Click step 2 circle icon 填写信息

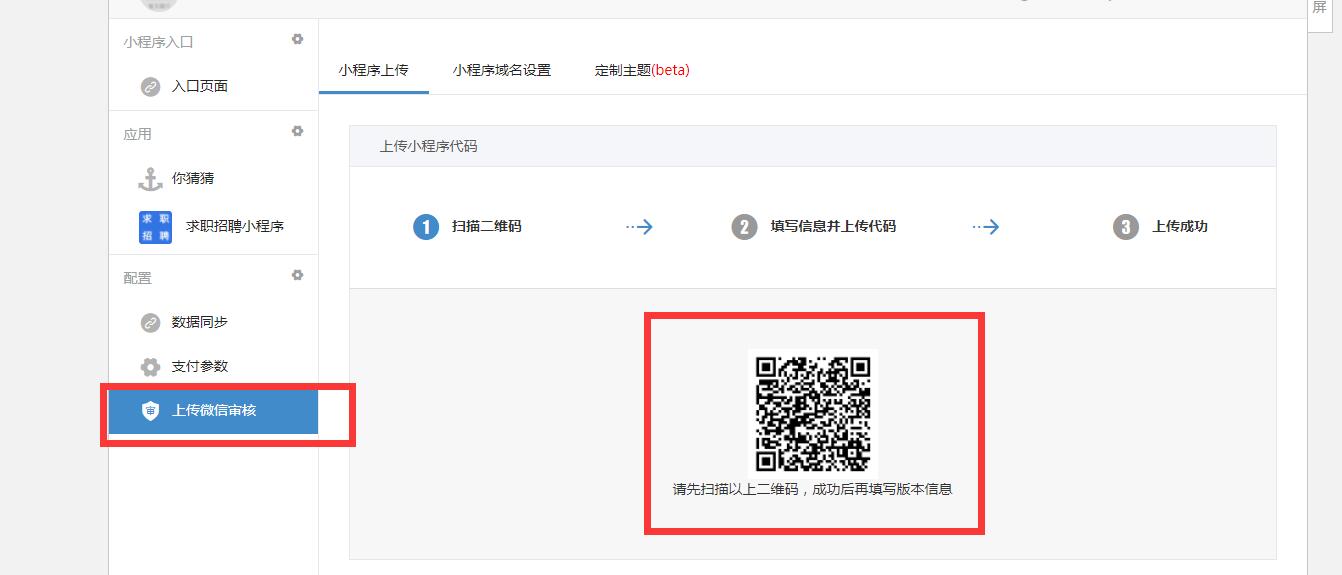[x=744, y=227]
